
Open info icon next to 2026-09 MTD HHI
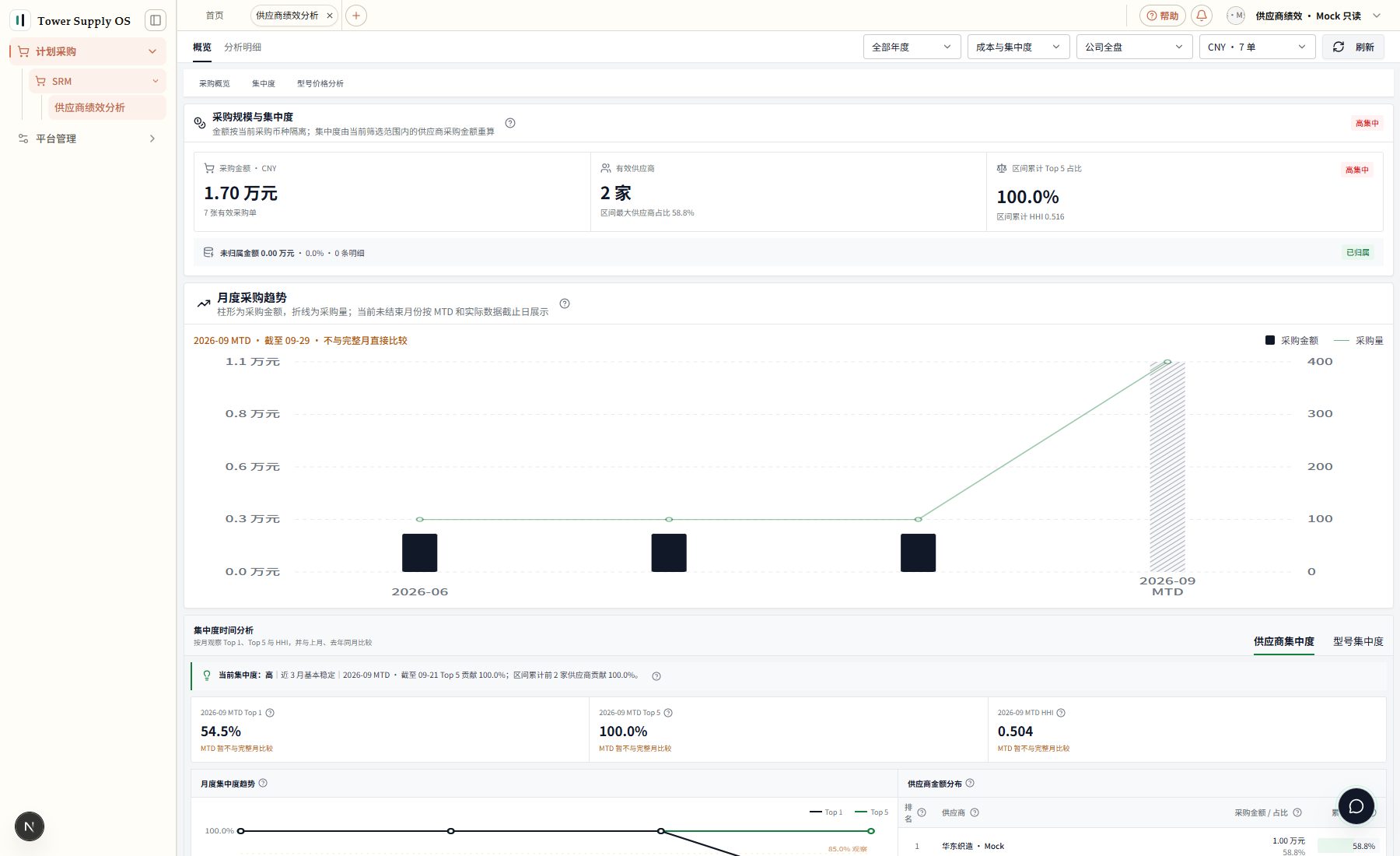click(1061, 713)
